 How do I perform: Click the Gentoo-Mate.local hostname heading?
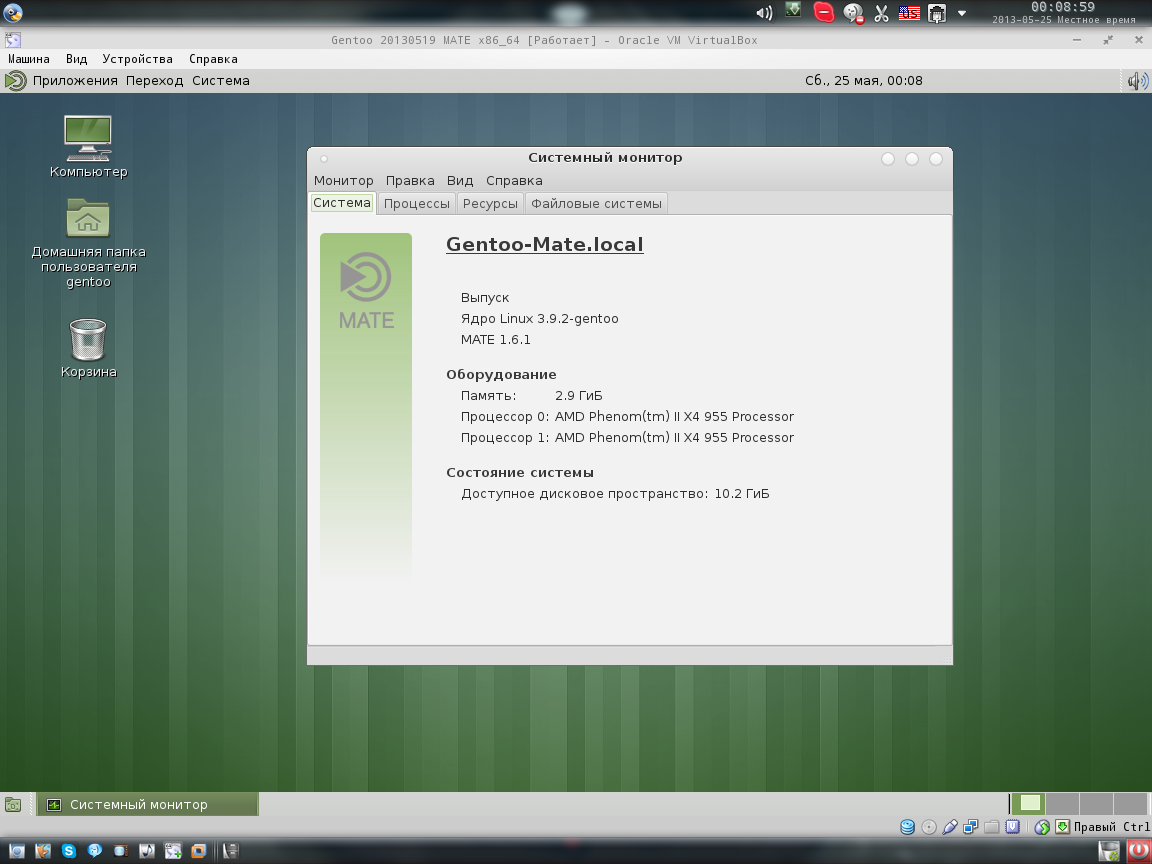544,245
